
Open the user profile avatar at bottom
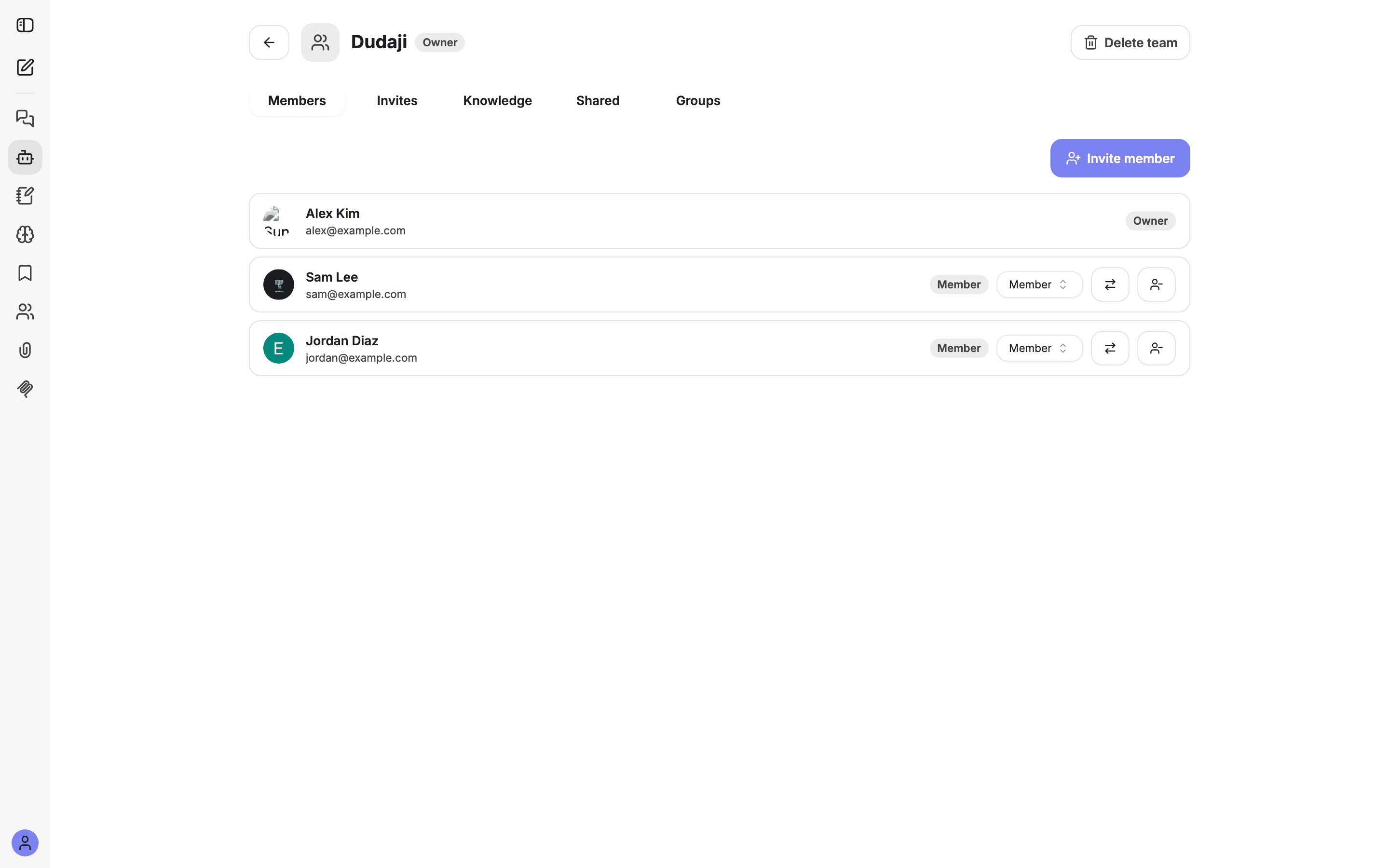click(x=25, y=843)
